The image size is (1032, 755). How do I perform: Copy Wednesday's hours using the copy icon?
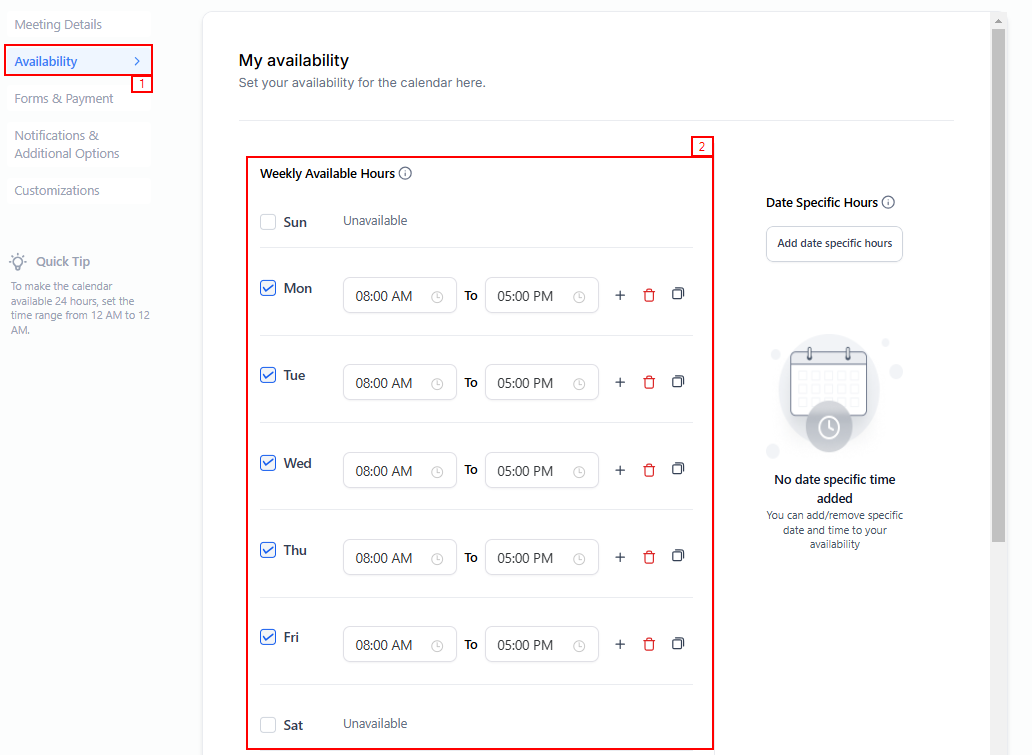678,469
